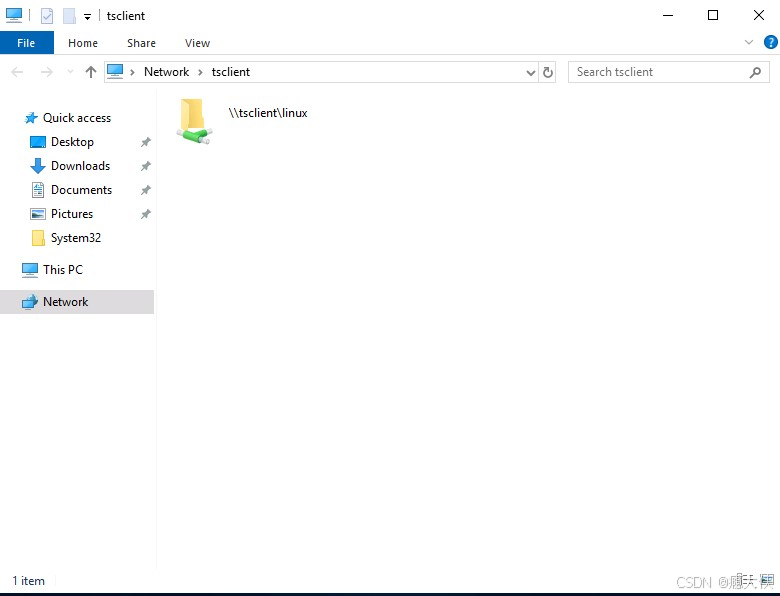
Task: Open the address bar history dropdown
Action: pyautogui.click(x=531, y=73)
